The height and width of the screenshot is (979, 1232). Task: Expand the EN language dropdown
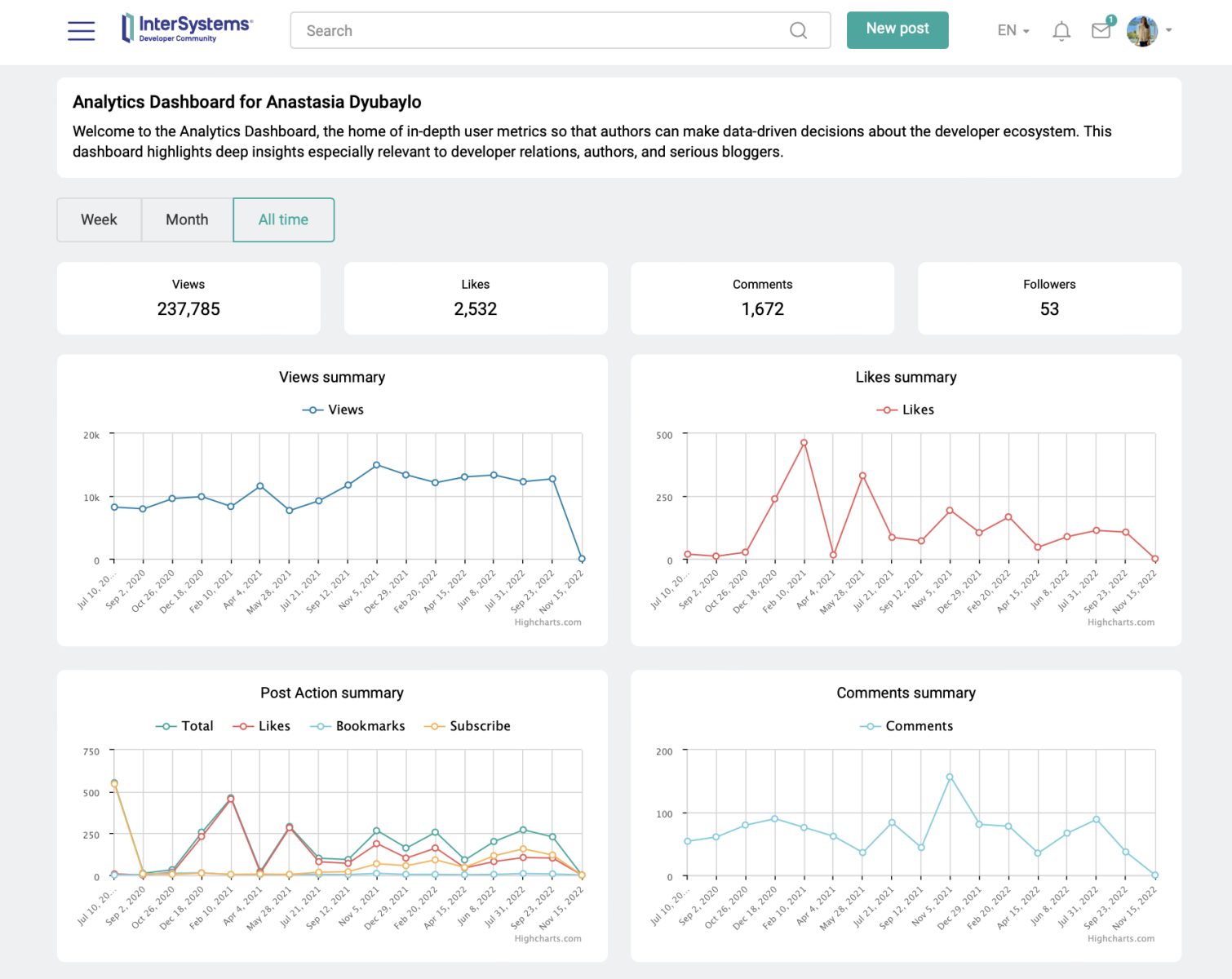1013,31
